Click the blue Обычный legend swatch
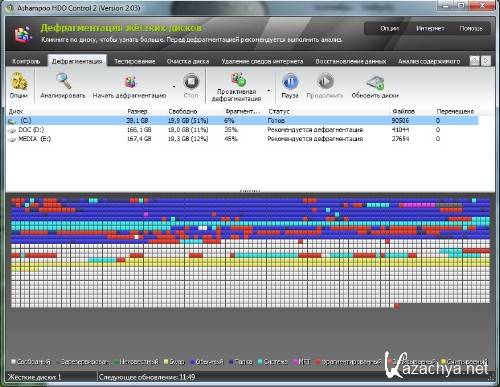Screen dimensions: 500x387 tap(192, 362)
